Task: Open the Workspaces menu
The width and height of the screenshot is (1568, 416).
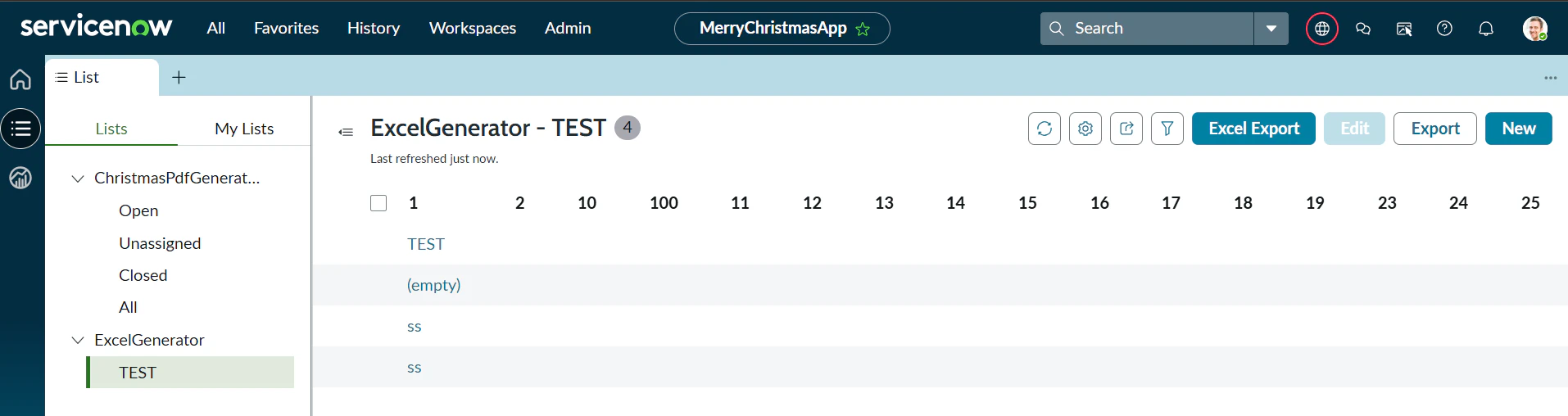Action: pos(473,28)
